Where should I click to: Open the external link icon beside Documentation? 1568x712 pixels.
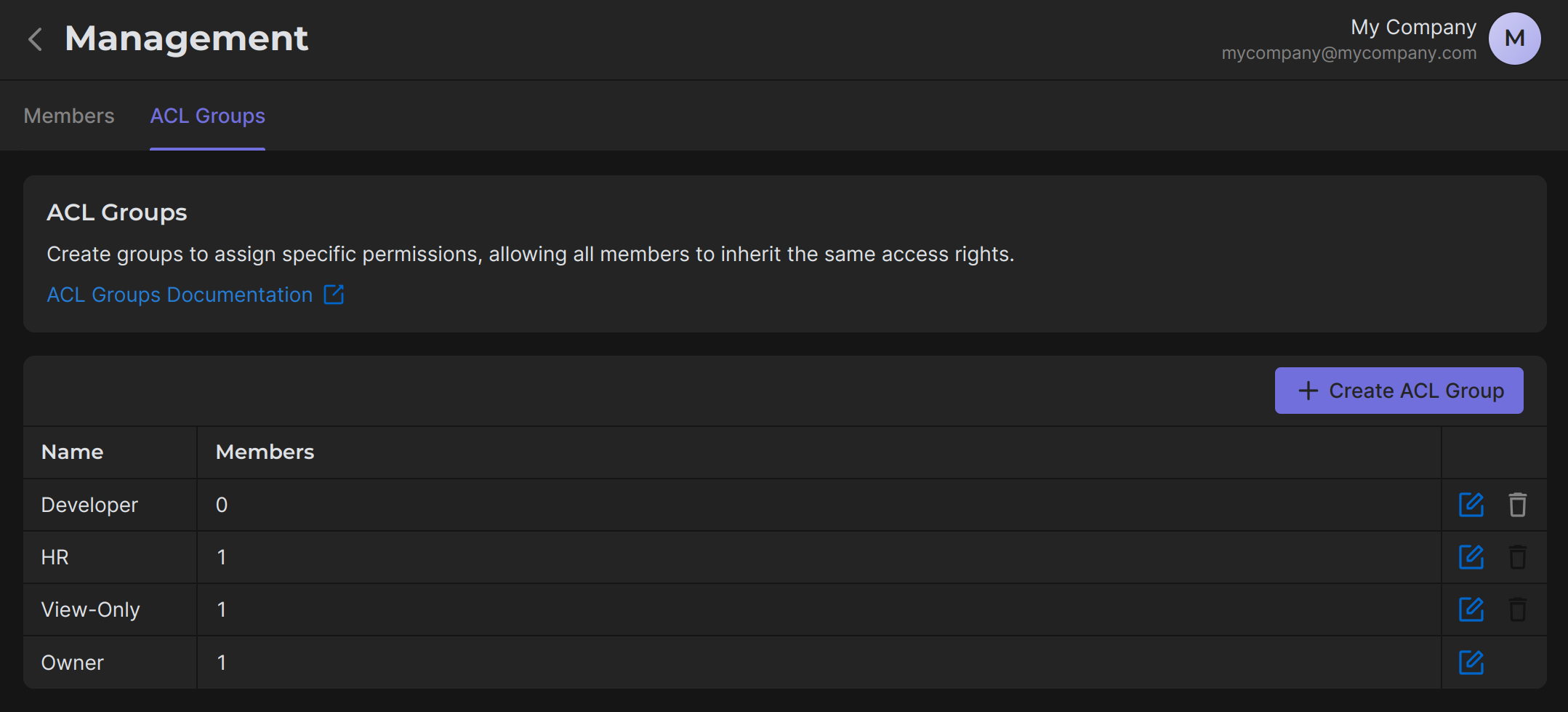pyautogui.click(x=334, y=295)
